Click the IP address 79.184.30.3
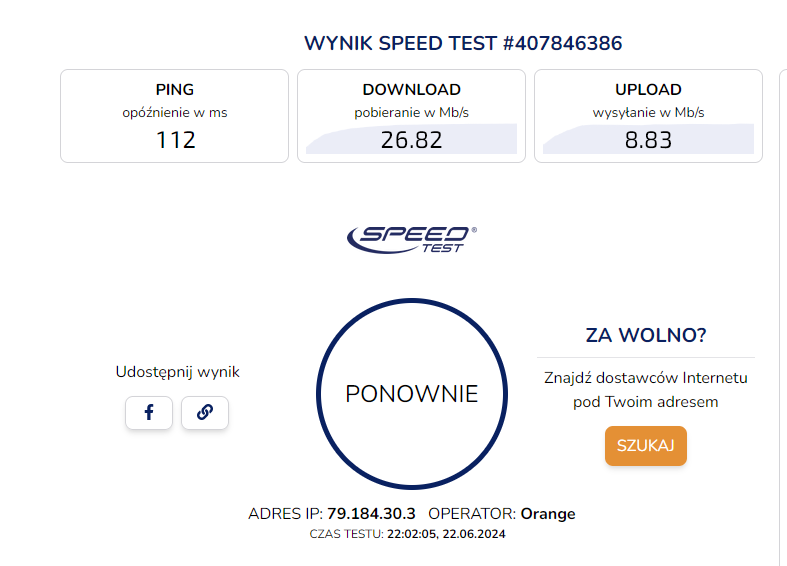 click(371, 514)
